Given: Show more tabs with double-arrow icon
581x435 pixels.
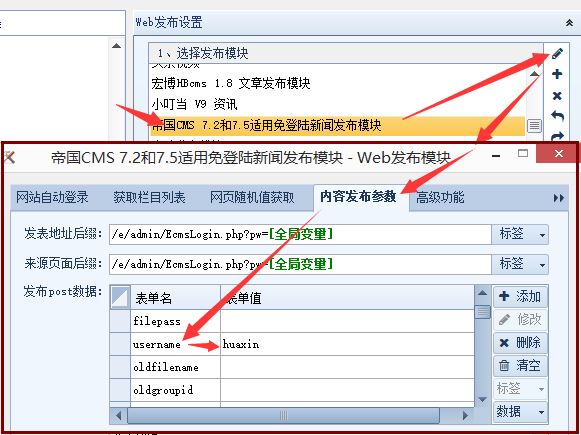Looking at the screenshot, I should coord(558,198).
